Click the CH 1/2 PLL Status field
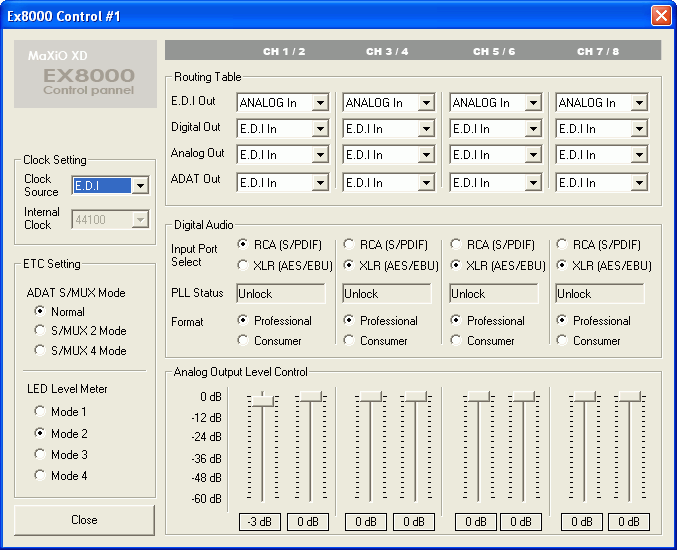The width and height of the screenshot is (677, 550). (x=281, y=294)
